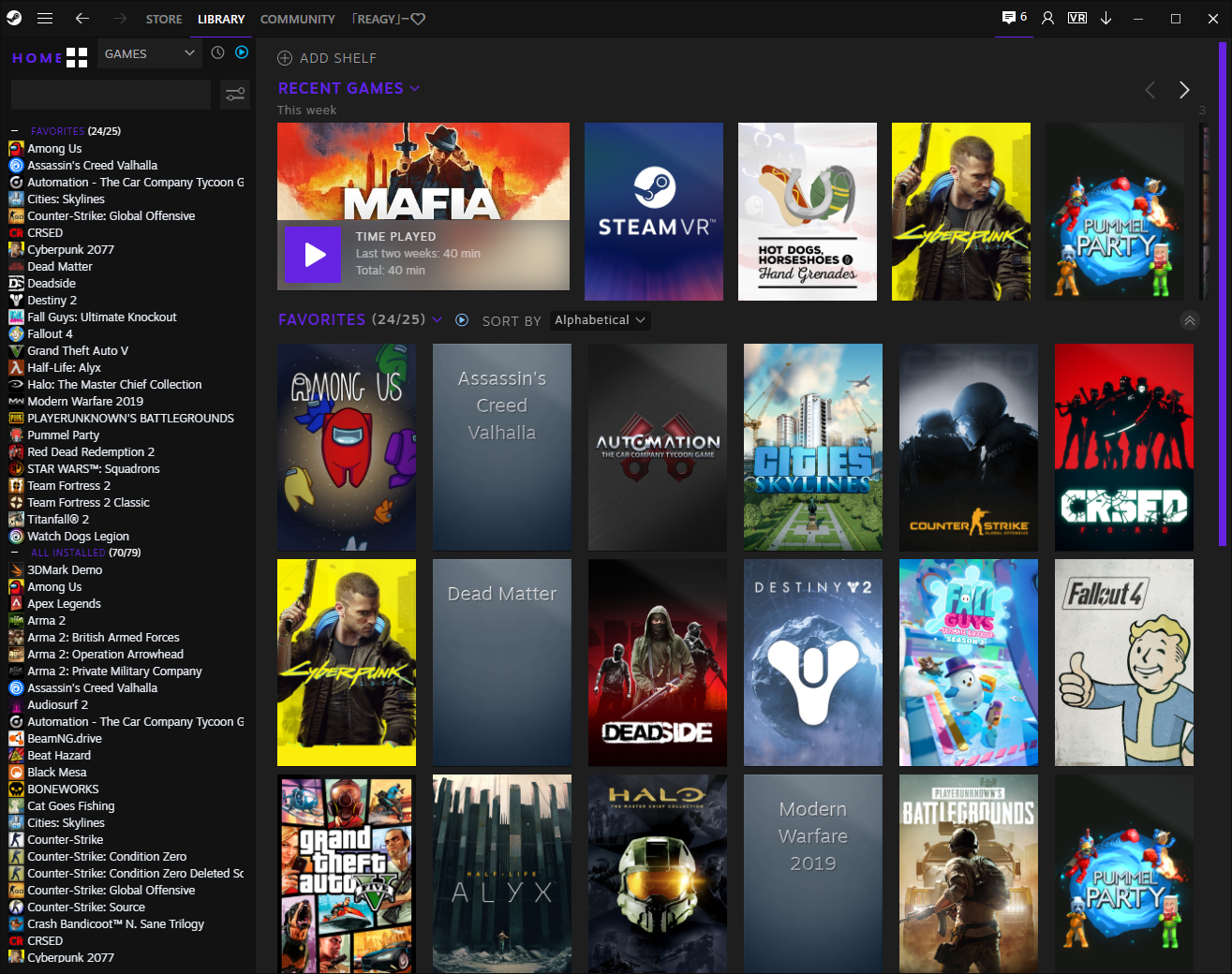The width and height of the screenshot is (1232, 974).
Task: Open Hot Dogs Horseshoes Hand Grenades tile
Action: coord(808,212)
